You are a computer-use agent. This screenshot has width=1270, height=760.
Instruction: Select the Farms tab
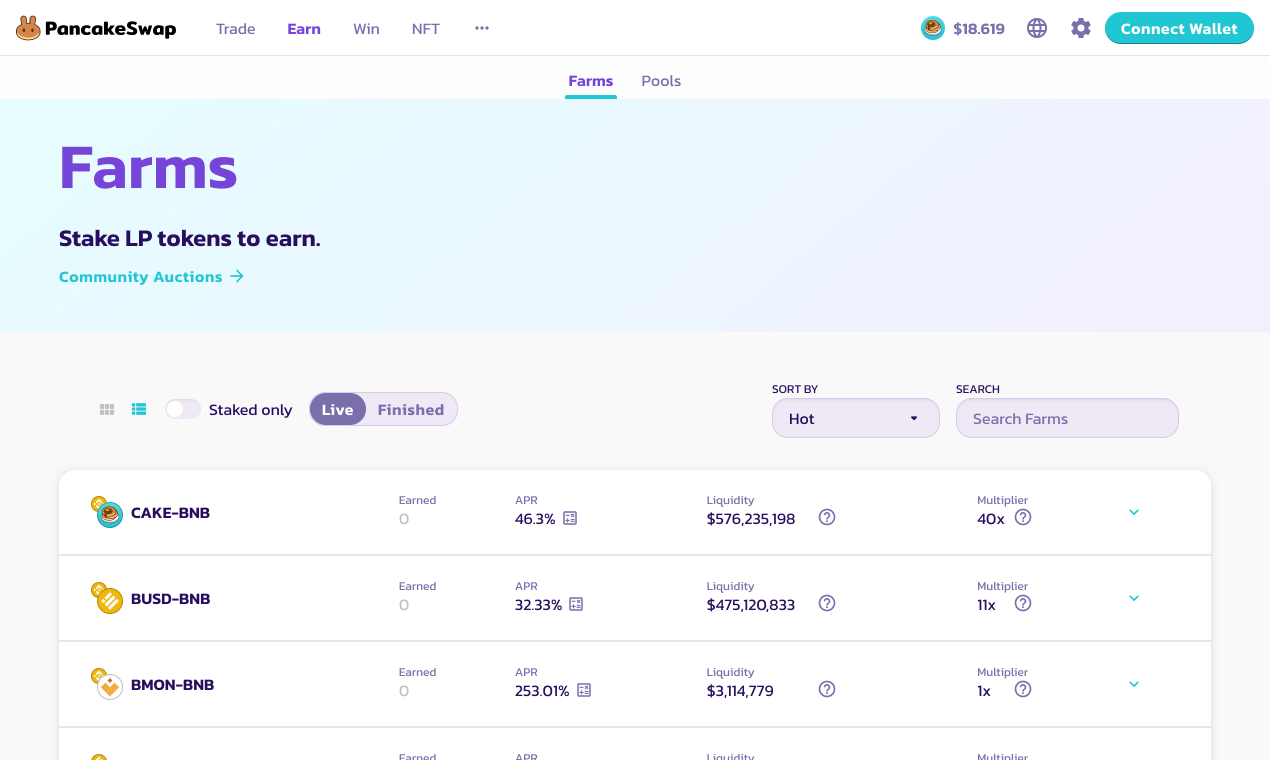click(x=591, y=81)
